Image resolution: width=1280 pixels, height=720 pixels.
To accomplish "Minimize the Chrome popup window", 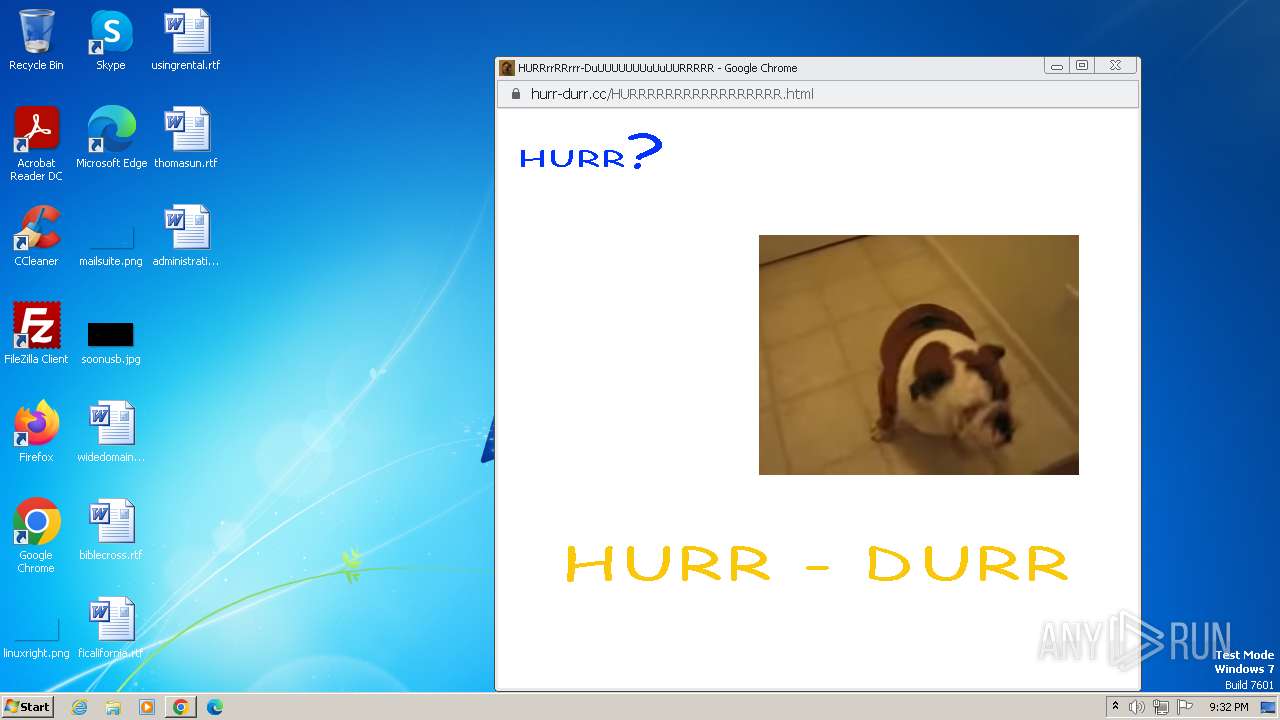I will (1056, 66).
